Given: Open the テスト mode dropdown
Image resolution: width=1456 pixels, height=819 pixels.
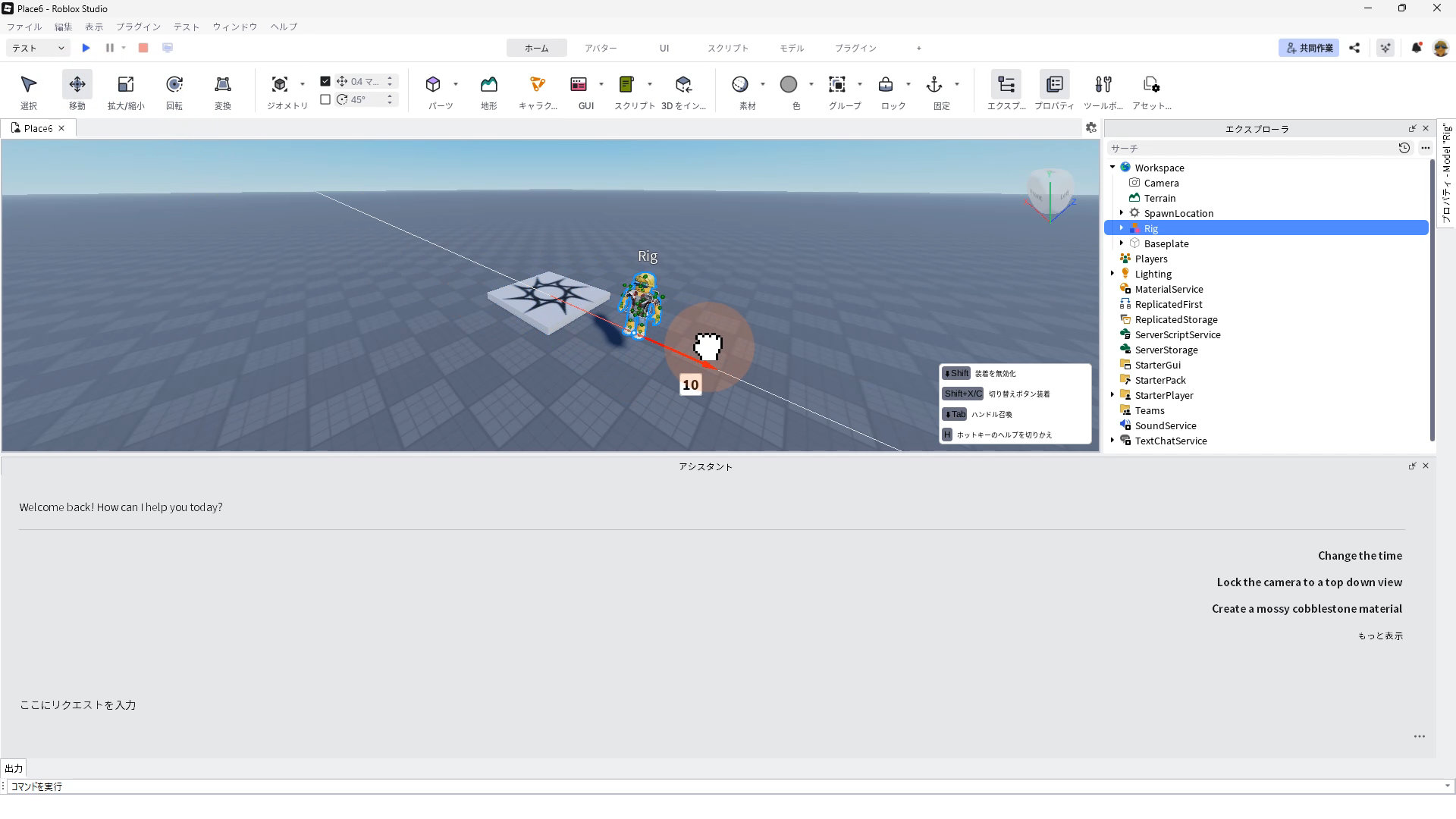Looking at the screenshot, I should pos(38,48).
